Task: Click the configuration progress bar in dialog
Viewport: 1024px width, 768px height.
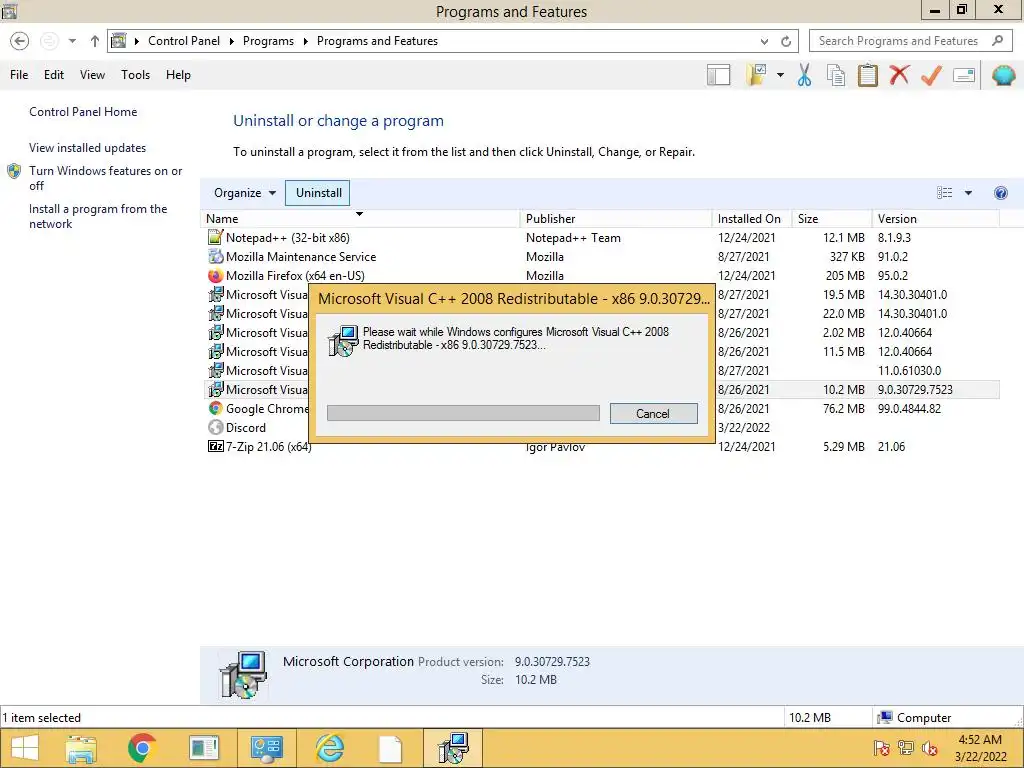Action: pos(463,413)
